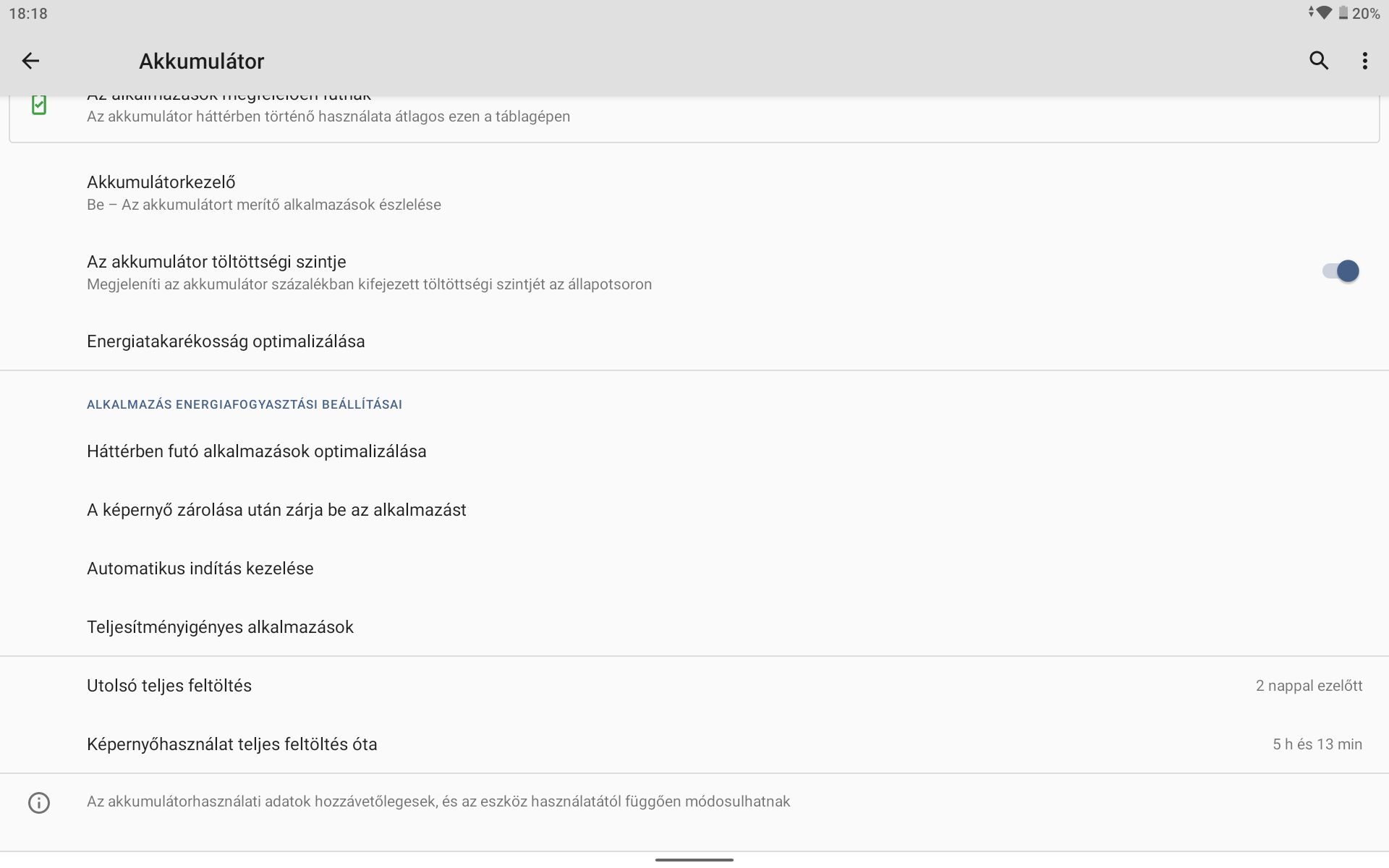
Task: Tap the bottom navigation gesture bar
Action: point(694,860)
